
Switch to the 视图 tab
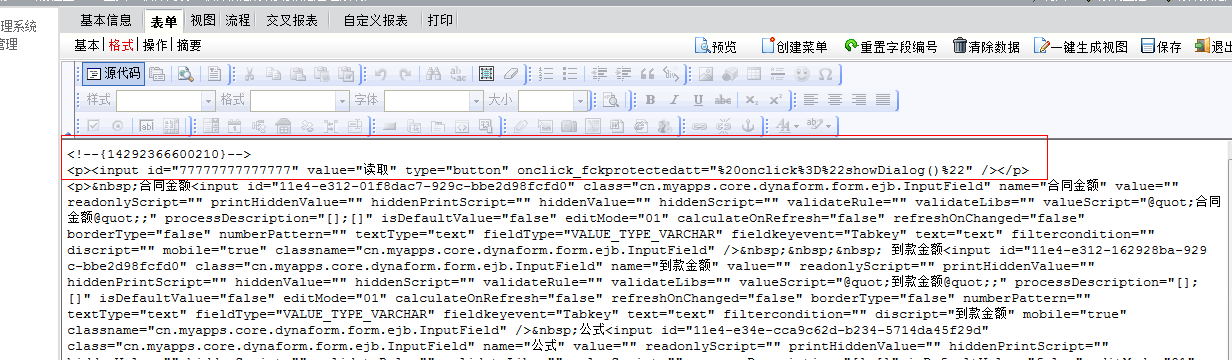(x=202, y=20)
